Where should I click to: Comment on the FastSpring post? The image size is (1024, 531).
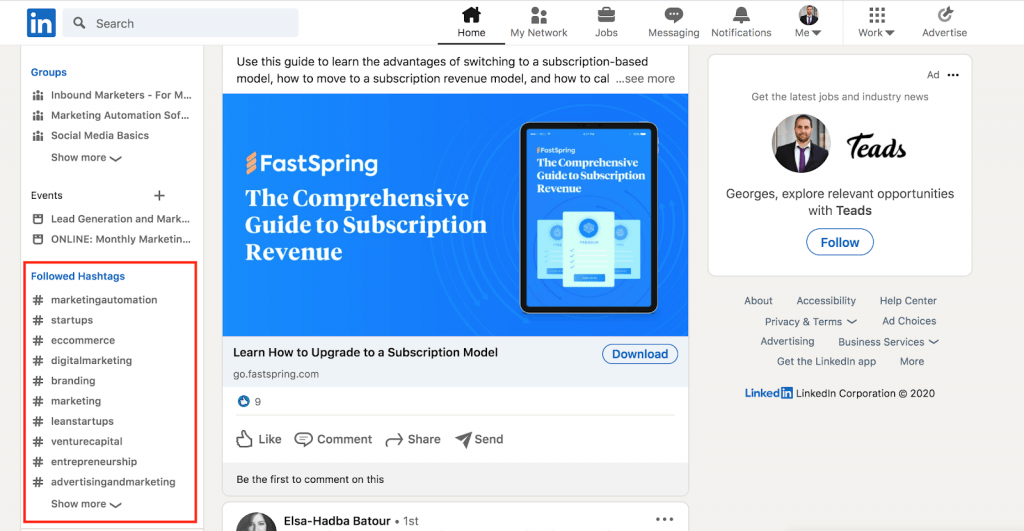(x=333, y=439)
